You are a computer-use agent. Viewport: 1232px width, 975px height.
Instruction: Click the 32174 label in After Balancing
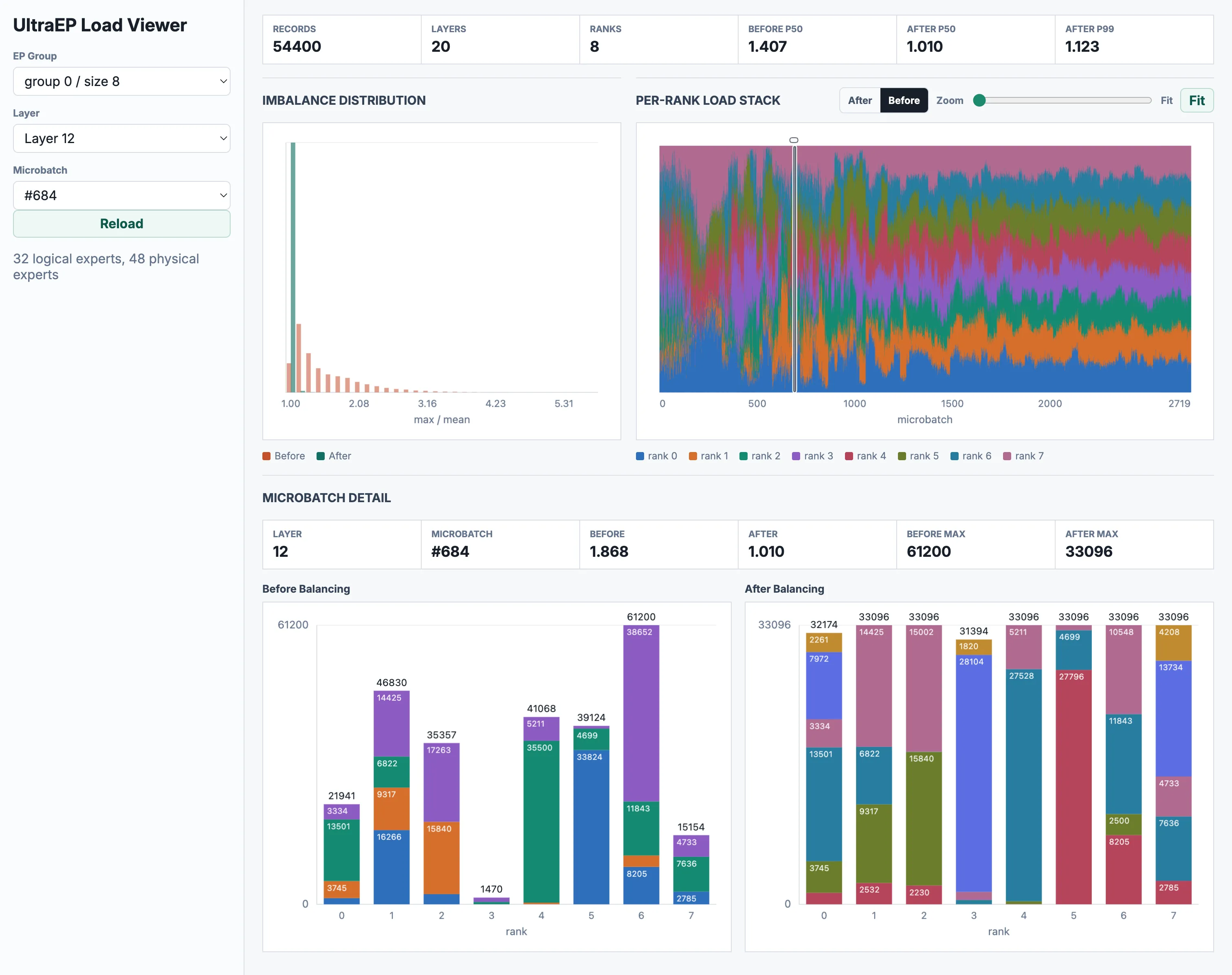824,624
